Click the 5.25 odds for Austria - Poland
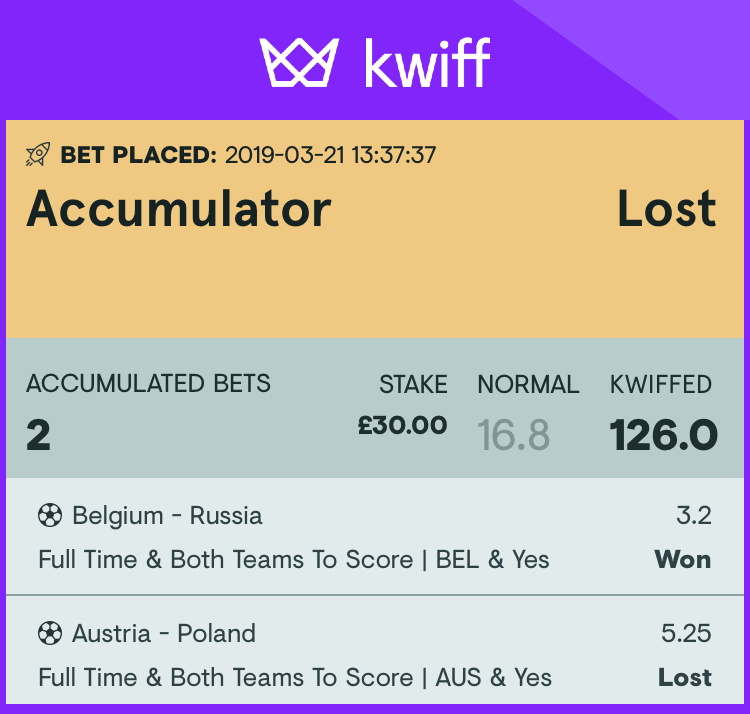The image size is (750, 714). [x=686, y=633]
